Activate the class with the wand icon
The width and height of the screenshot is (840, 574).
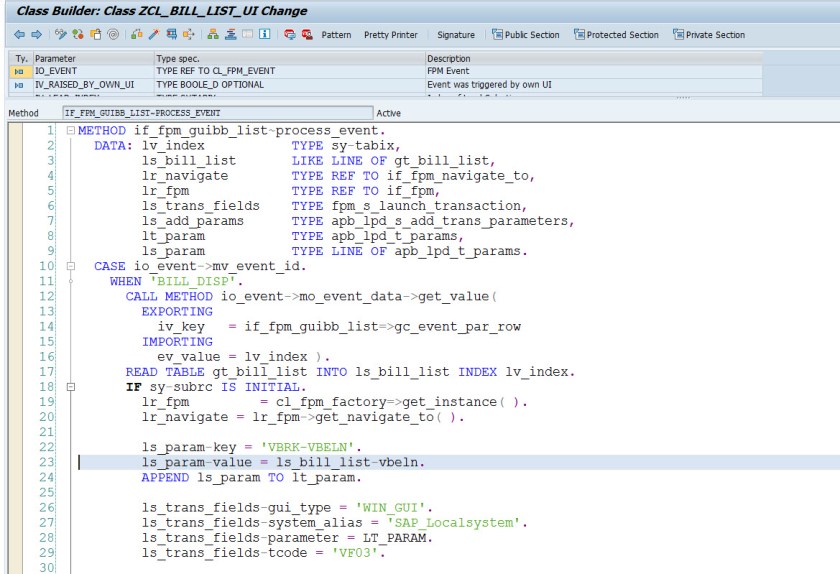154,35
